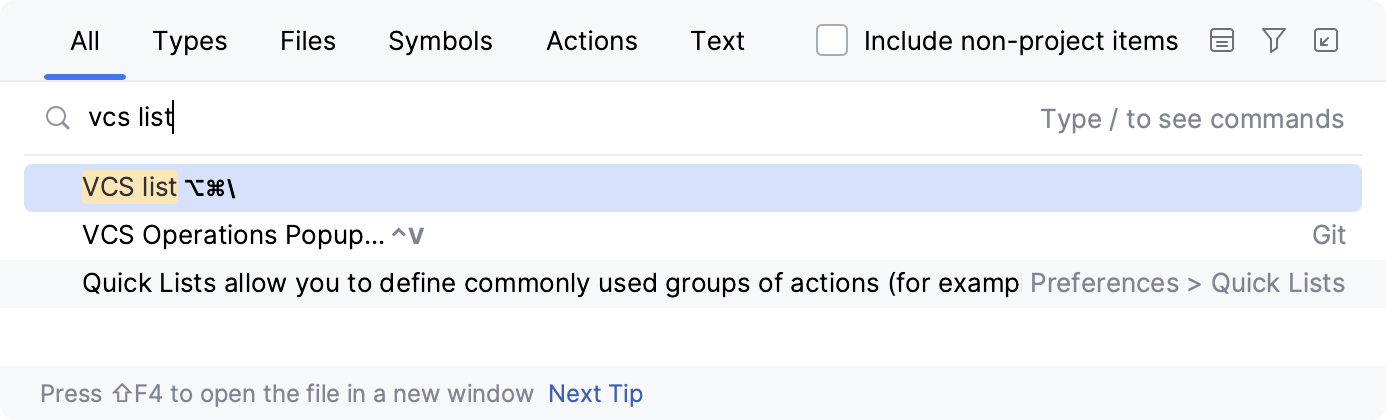Open the filter icon in search header

pos(1273,41)
